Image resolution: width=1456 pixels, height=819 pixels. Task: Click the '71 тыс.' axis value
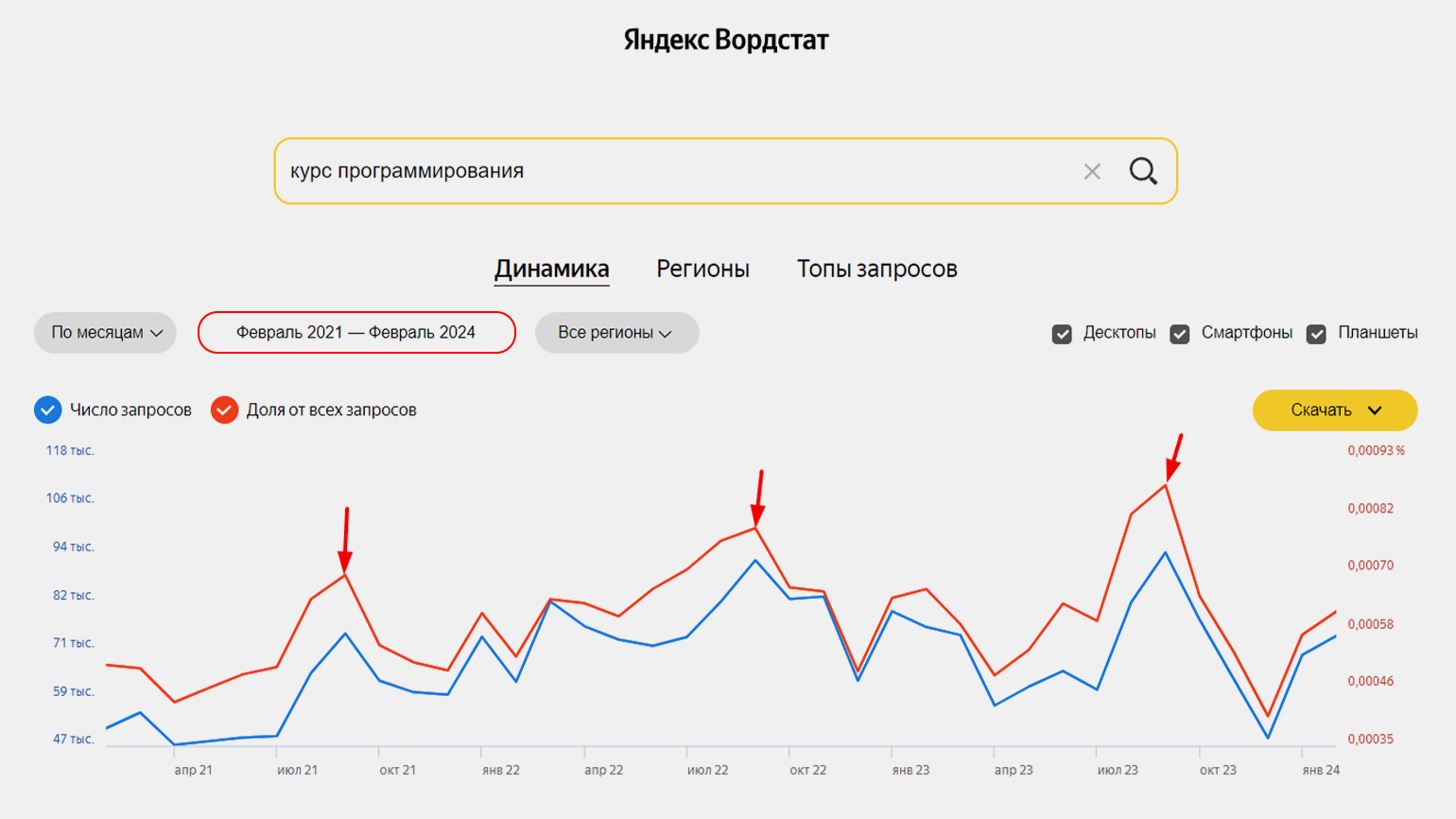[74, 643]
